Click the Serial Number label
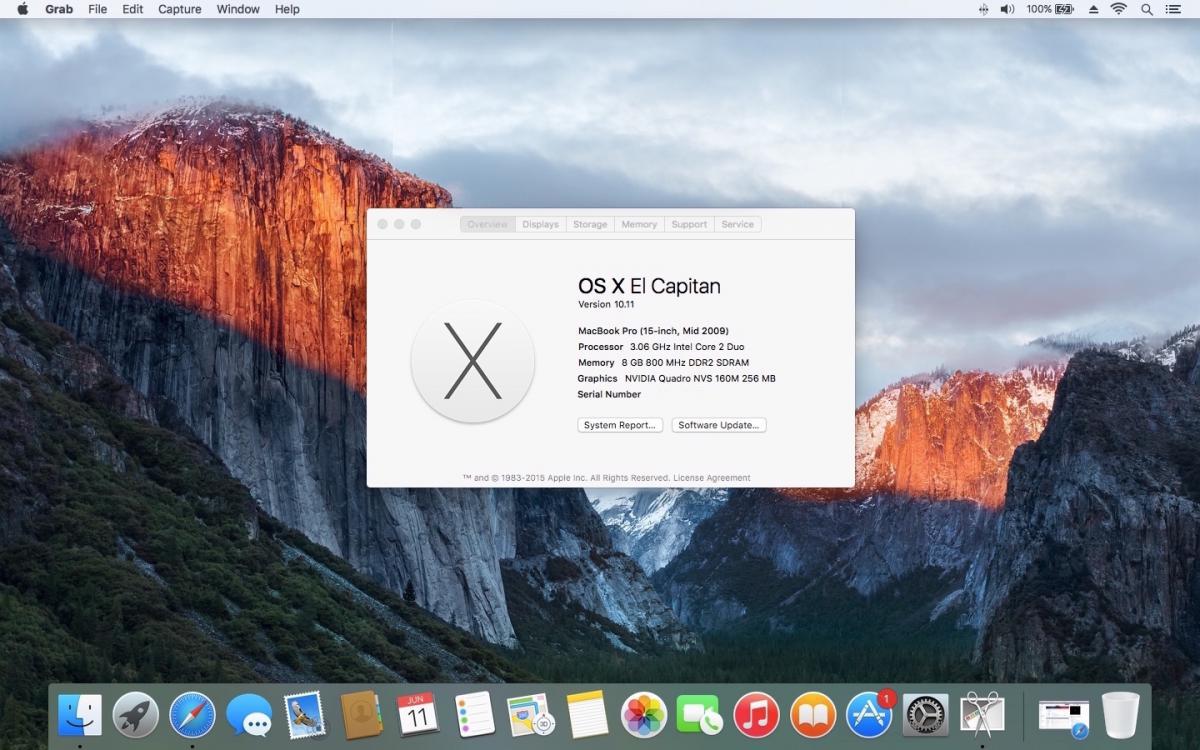This screenshot has height=750, width=1200. point(609,395)
